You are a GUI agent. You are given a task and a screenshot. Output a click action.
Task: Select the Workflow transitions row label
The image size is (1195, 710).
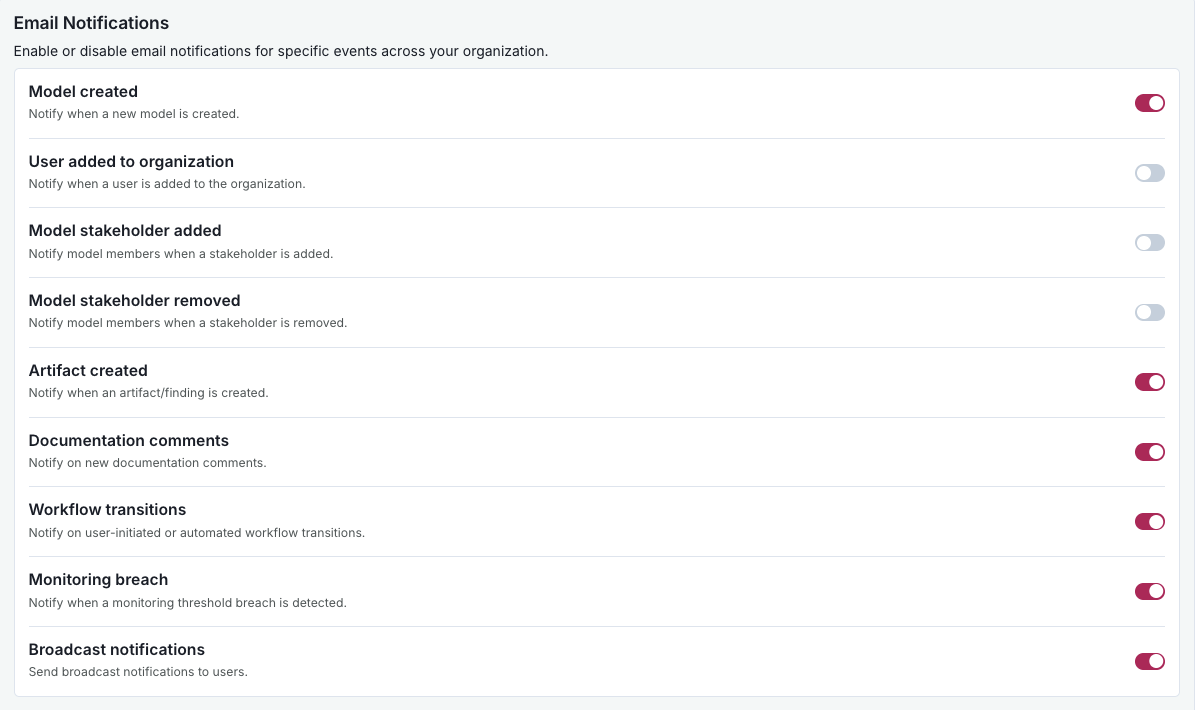pyautogui.click(x=107, y=509)
